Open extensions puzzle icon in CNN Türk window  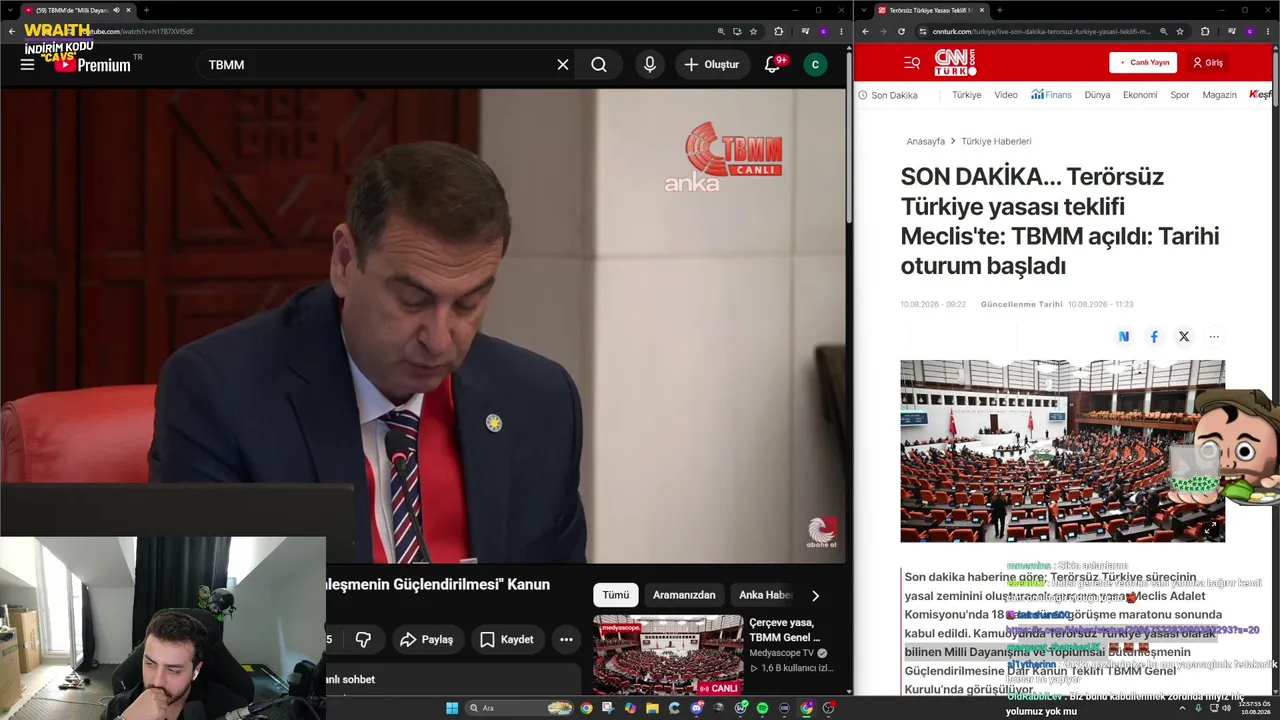point(1205,31)
